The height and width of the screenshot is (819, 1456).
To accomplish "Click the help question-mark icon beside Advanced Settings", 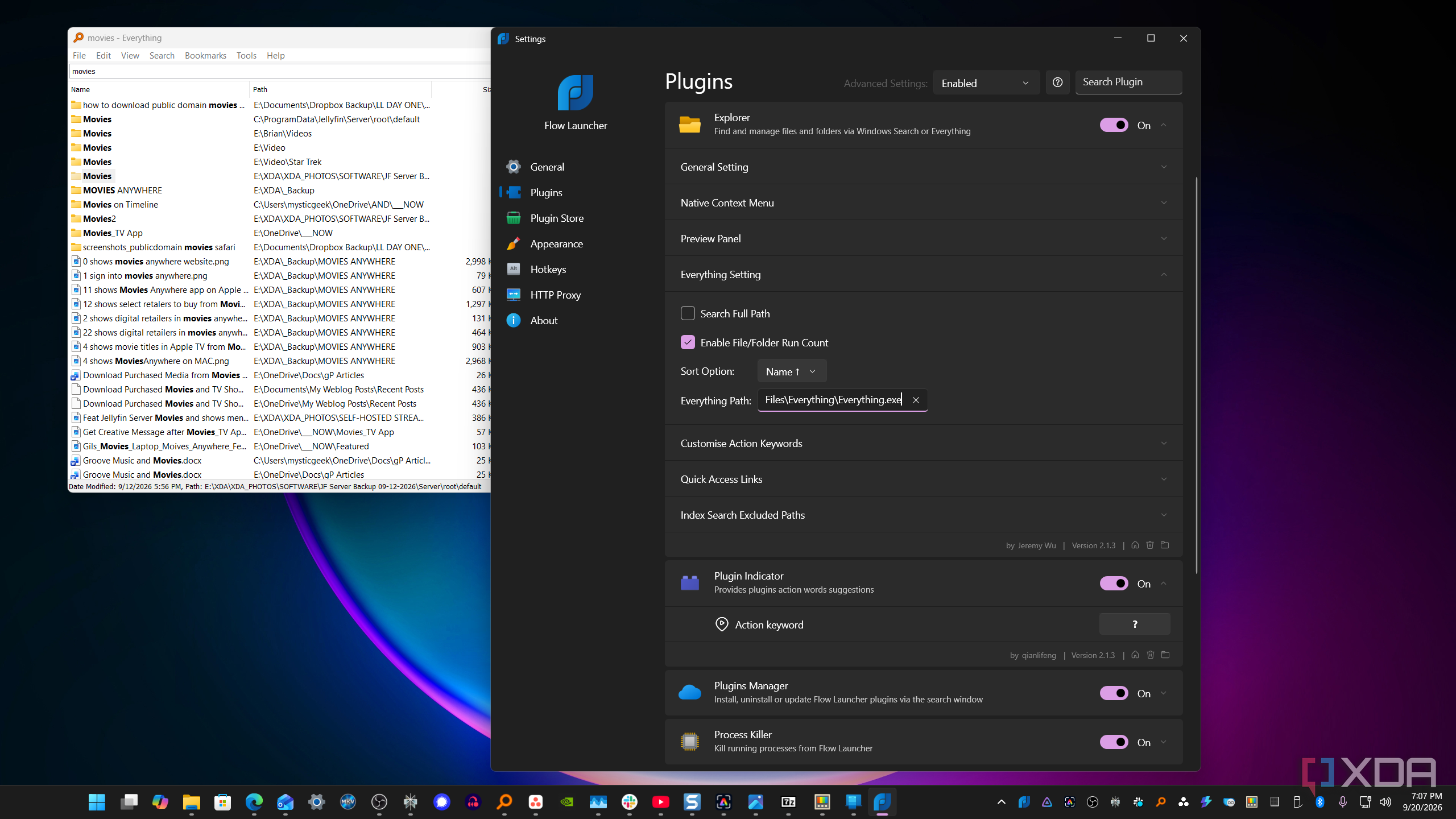I will [x=1057, y=82].
